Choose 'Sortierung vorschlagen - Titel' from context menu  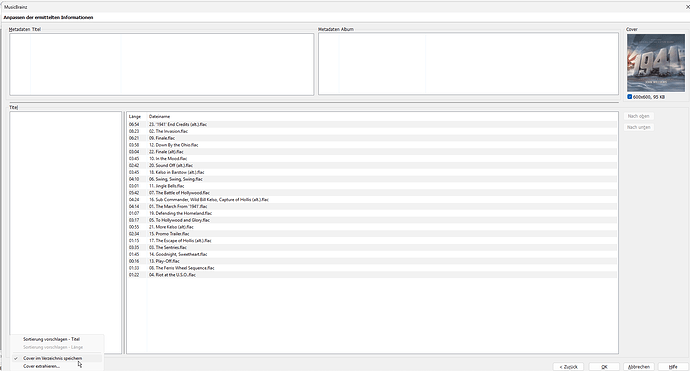click(51, 339)
